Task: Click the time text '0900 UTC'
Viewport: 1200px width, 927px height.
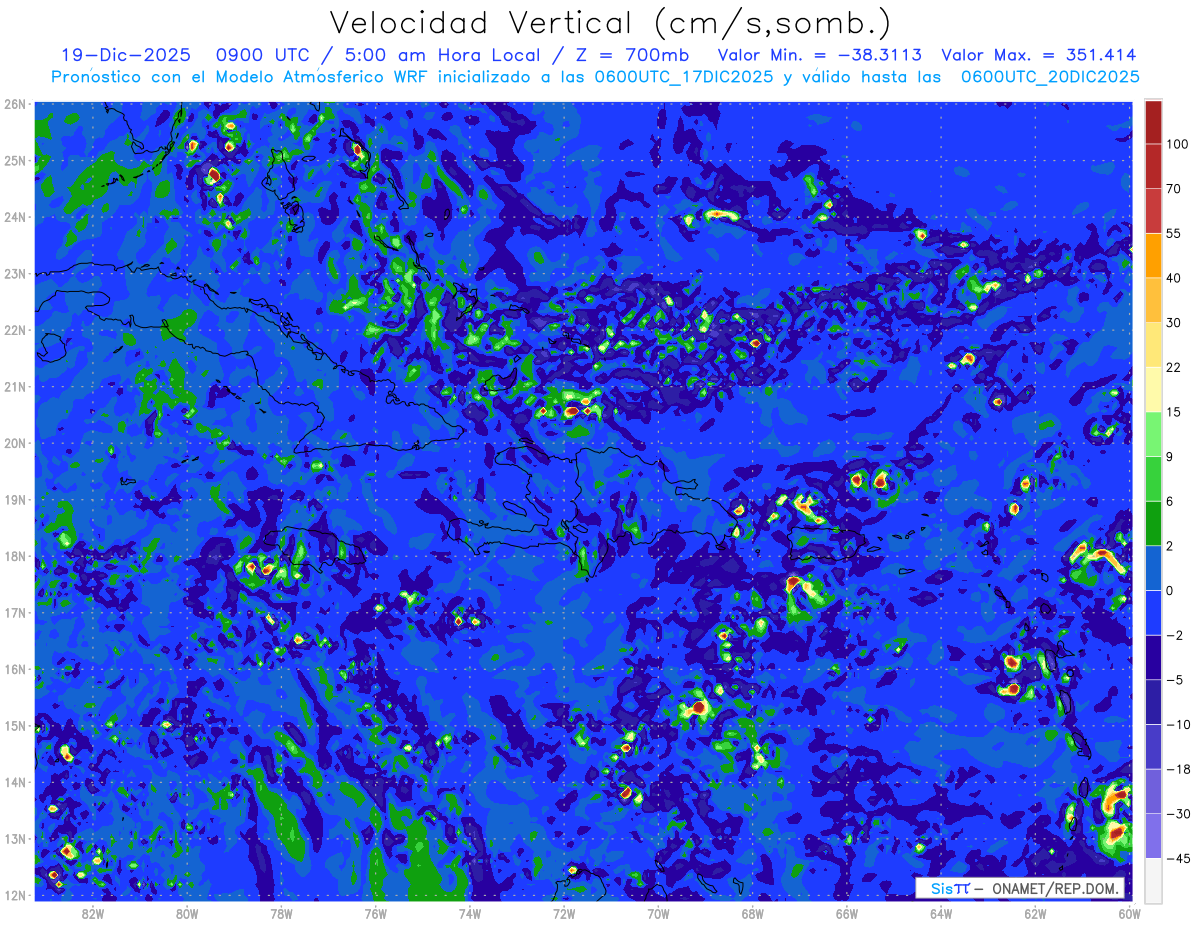Action: point(262,55)
